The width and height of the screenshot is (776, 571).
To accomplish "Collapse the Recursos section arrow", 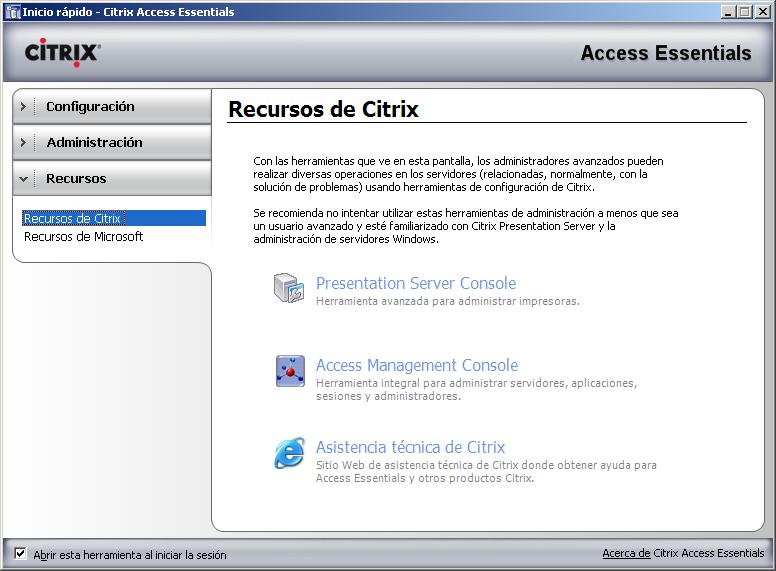I will click(x=23, y=179).
